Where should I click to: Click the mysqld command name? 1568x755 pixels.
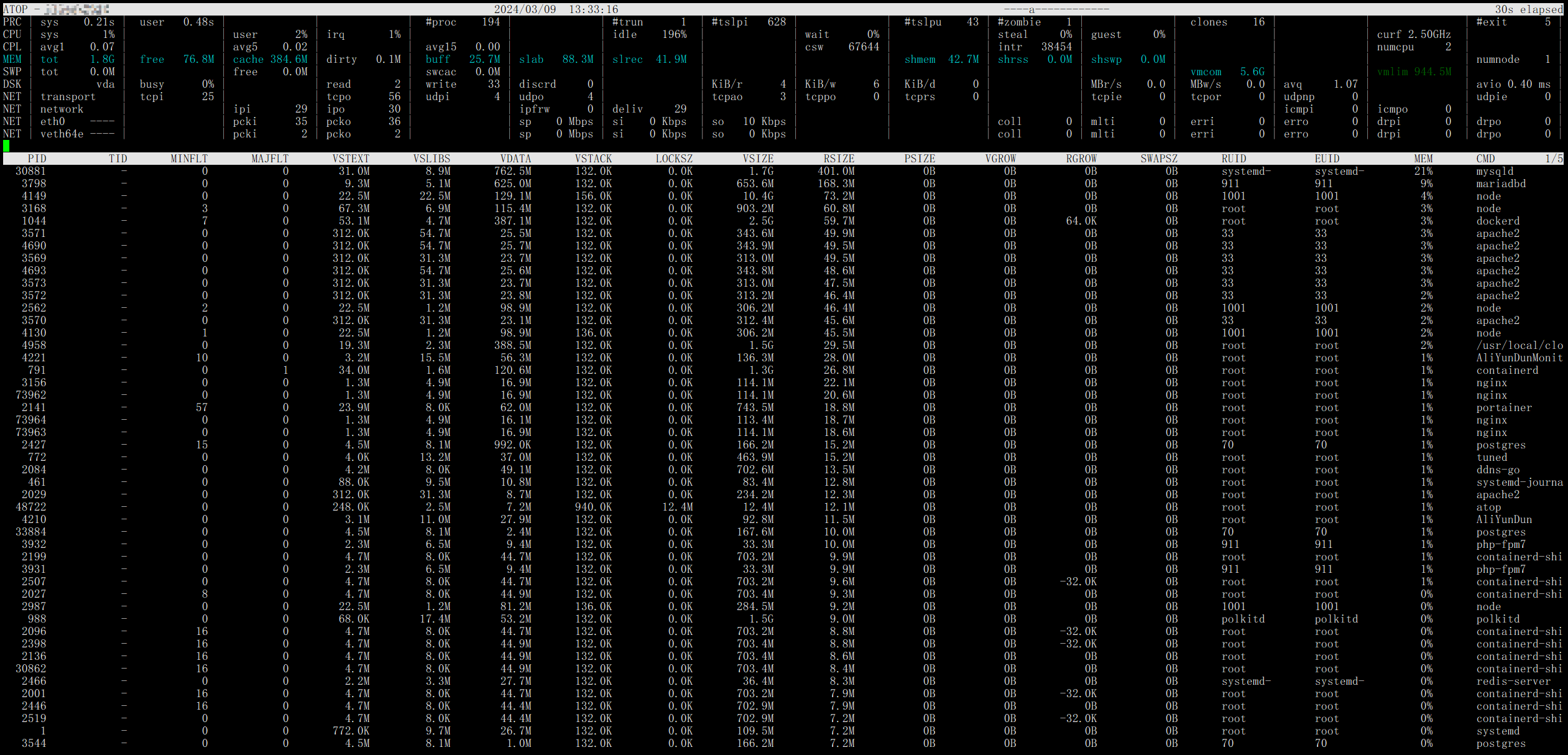click(1495, 171)
